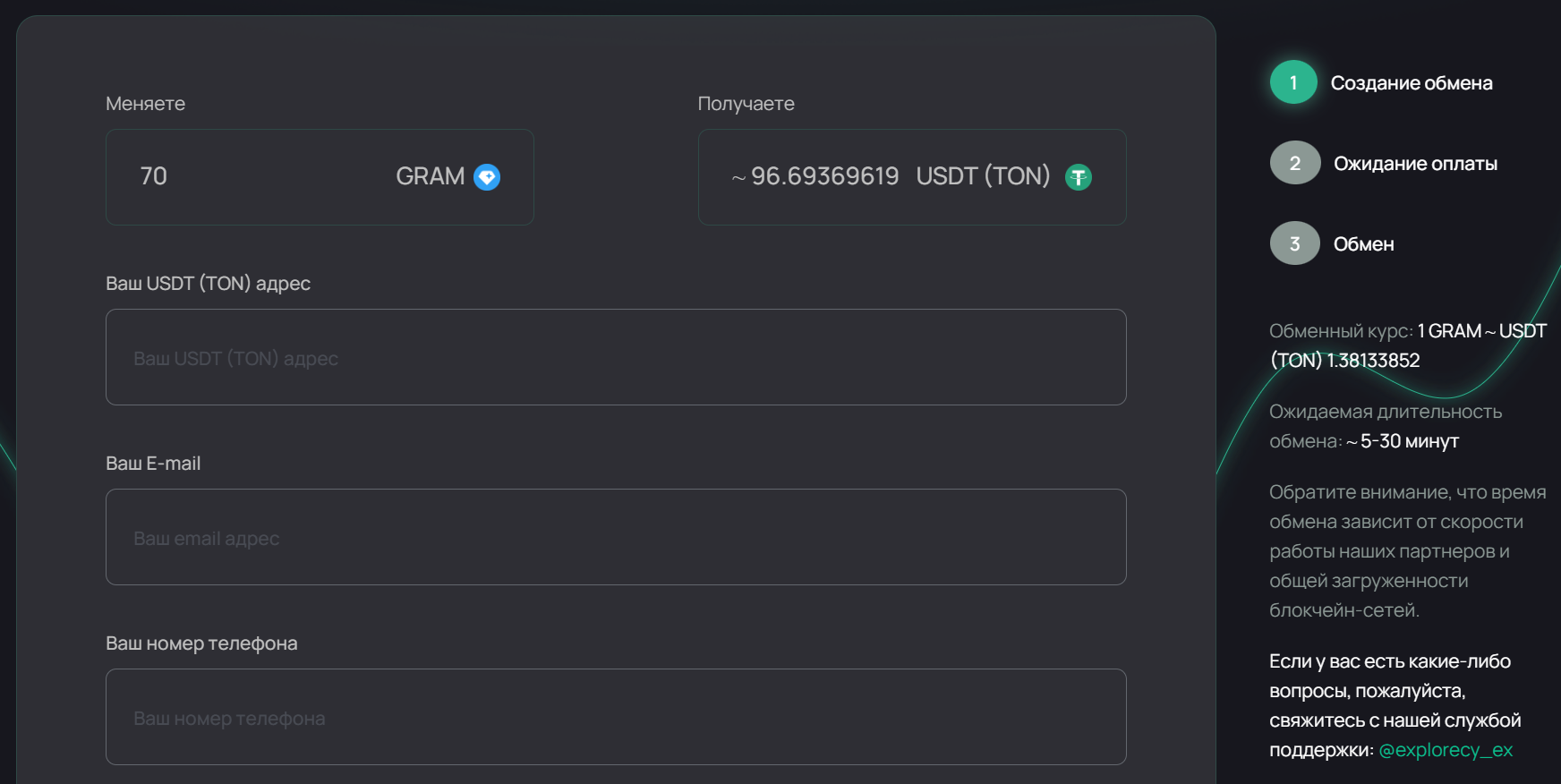Focus the email address input field
The image size is (1561, 784).
pyautogui.click(x=616, y=537)
